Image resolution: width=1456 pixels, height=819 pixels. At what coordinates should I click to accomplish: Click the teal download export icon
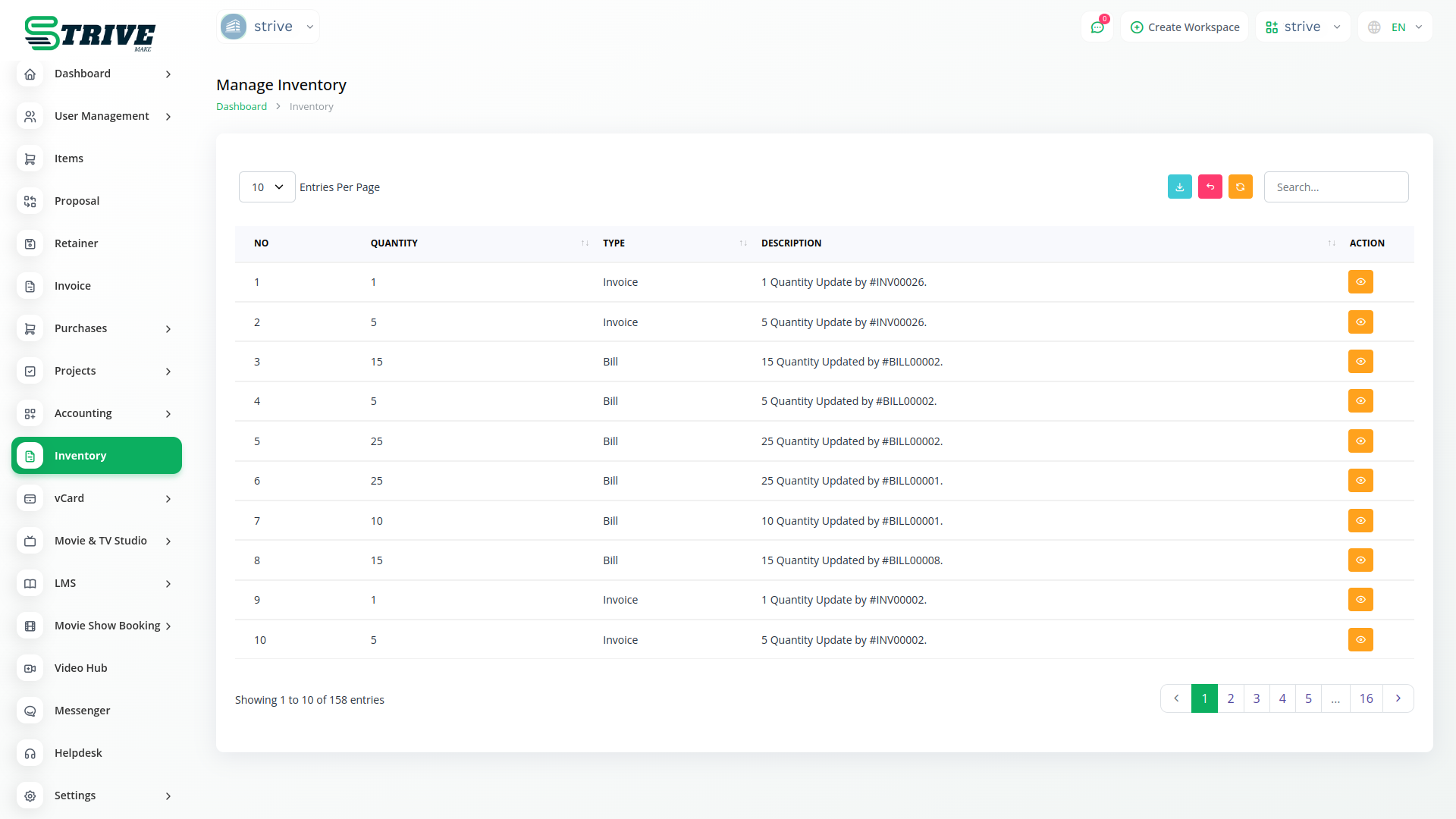click(x=1179, y=187)
